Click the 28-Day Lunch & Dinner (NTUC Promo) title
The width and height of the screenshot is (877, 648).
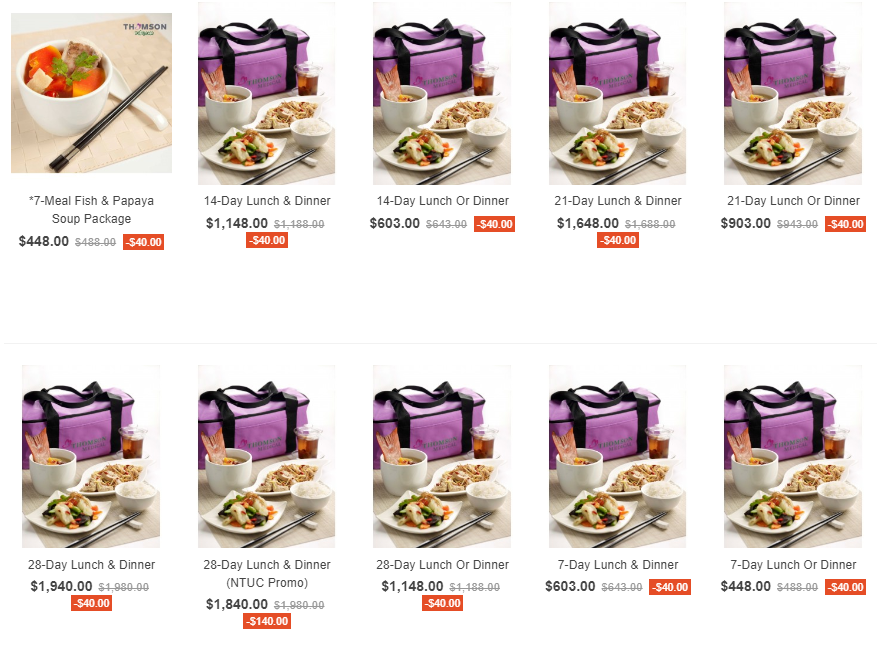coord(267,574)
